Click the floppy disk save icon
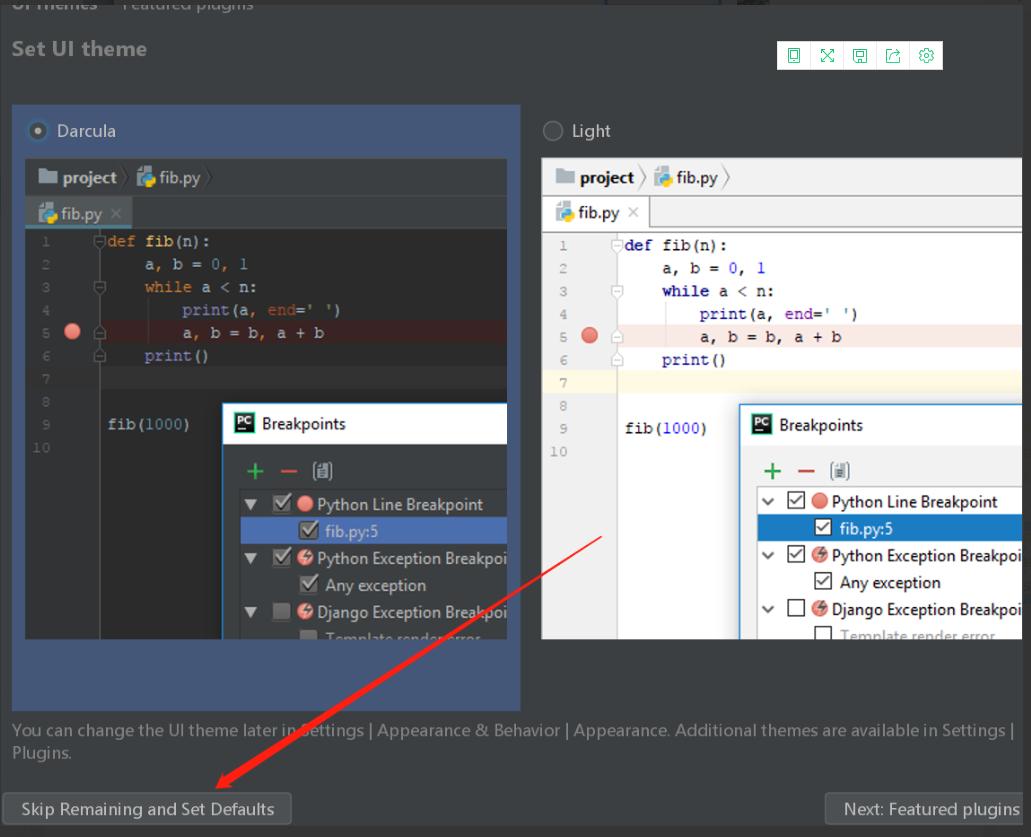Screen dimensions: 1031x837 point(860,56)
